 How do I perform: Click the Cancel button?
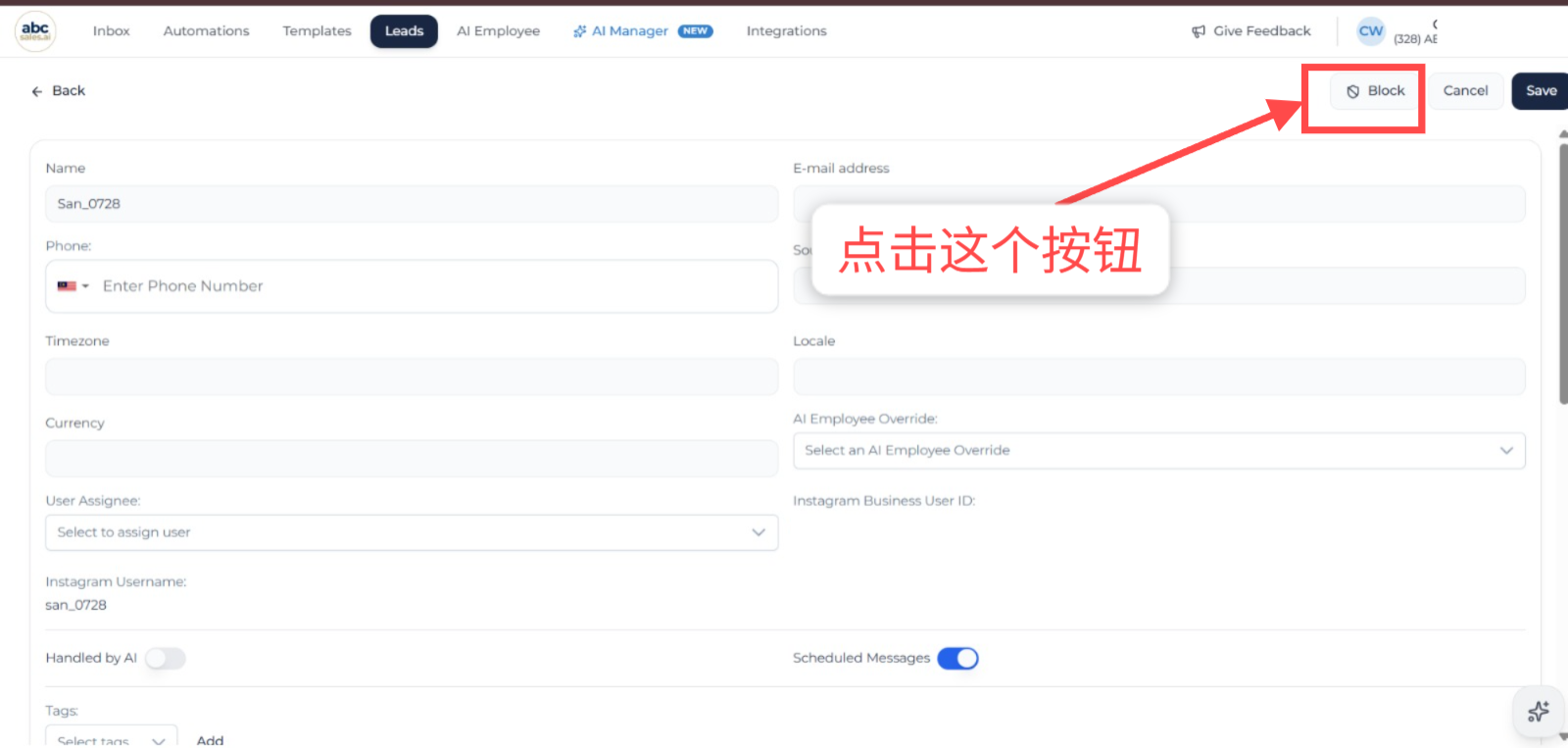[x=1465, y=91]
